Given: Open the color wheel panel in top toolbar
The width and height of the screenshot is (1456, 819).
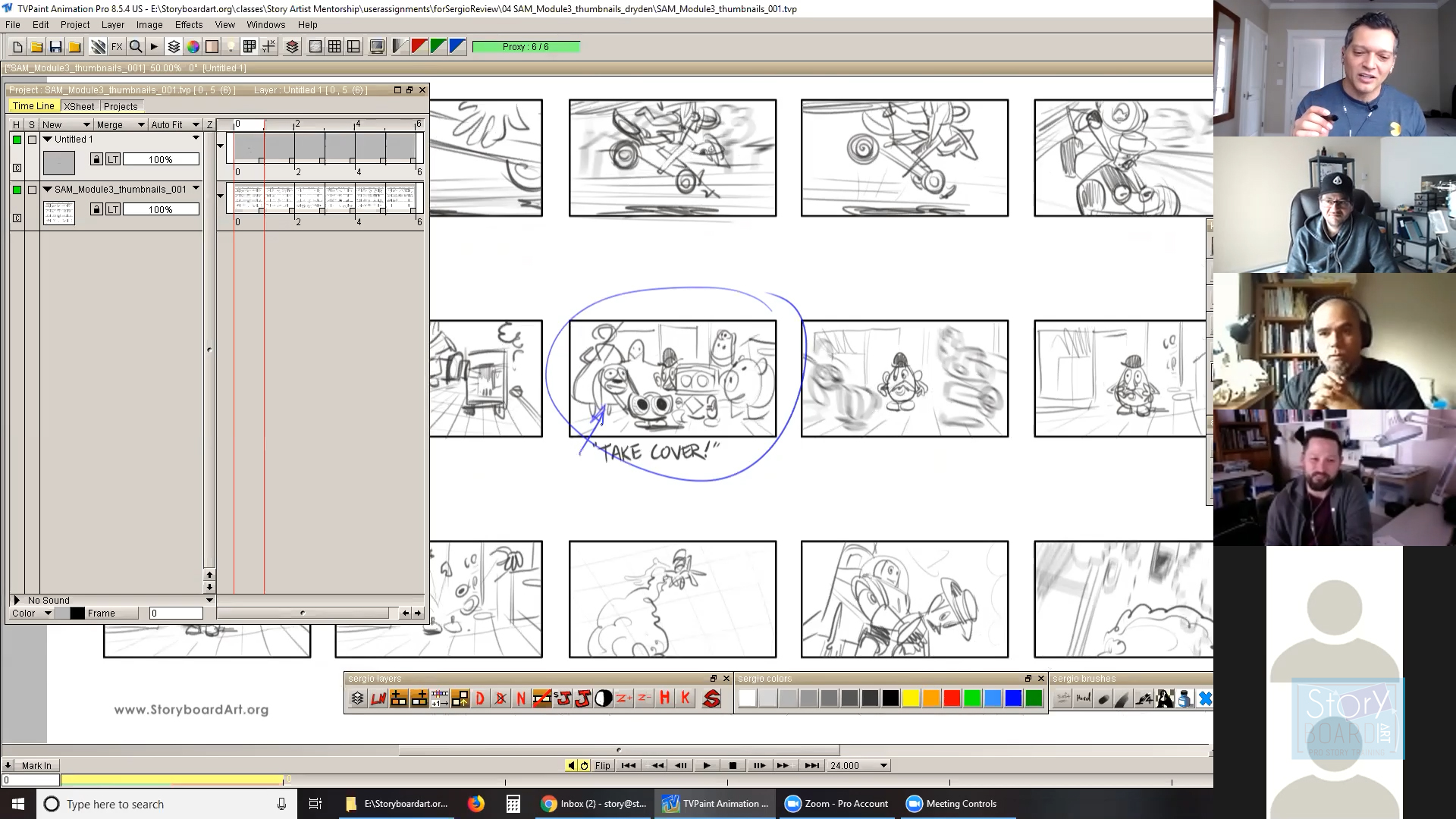Looking at the screenshot, I should [193, 47].
